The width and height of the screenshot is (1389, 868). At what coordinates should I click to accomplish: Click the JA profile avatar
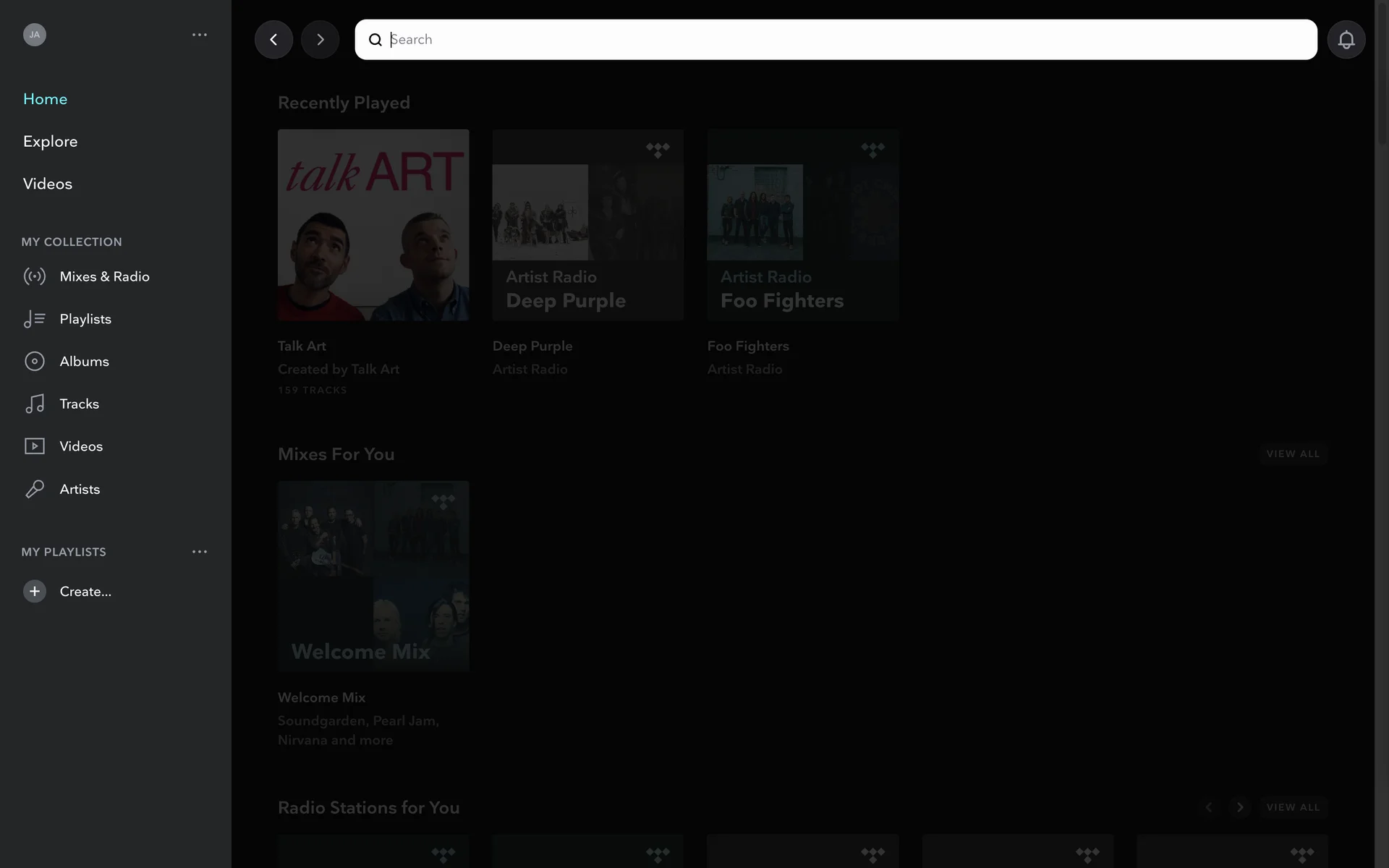(35, 35)
